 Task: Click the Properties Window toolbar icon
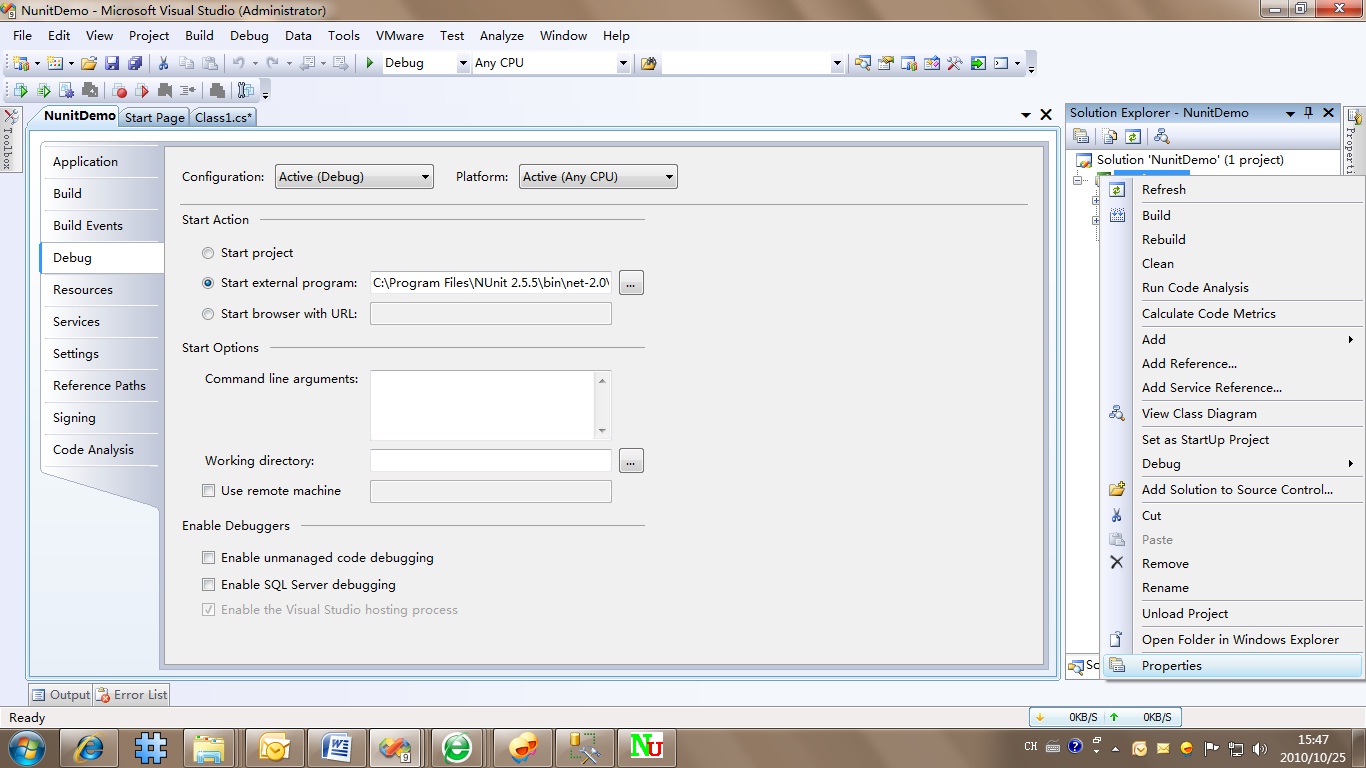[x=886, y=63]
